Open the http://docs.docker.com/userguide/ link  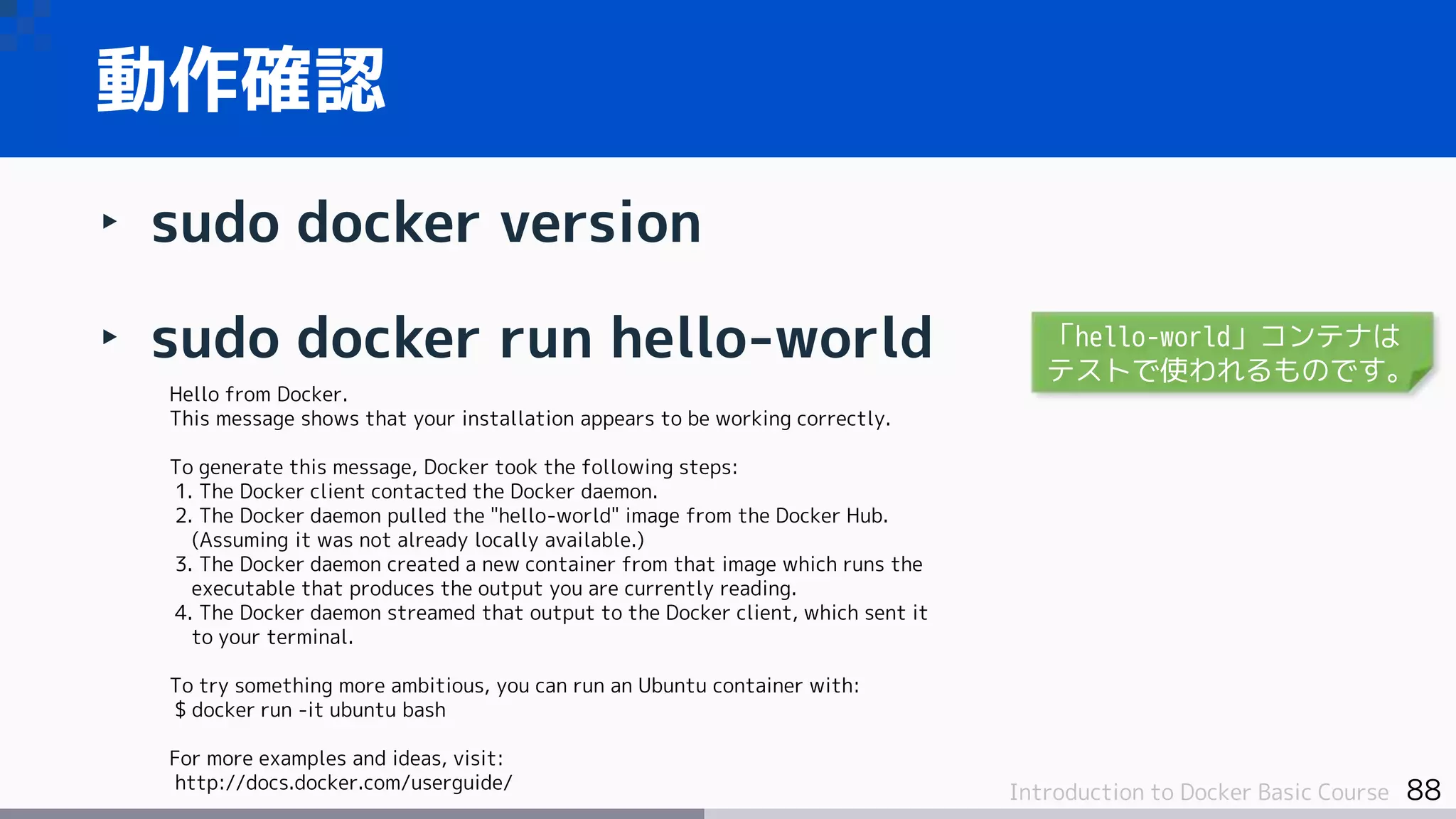(343, 783)
